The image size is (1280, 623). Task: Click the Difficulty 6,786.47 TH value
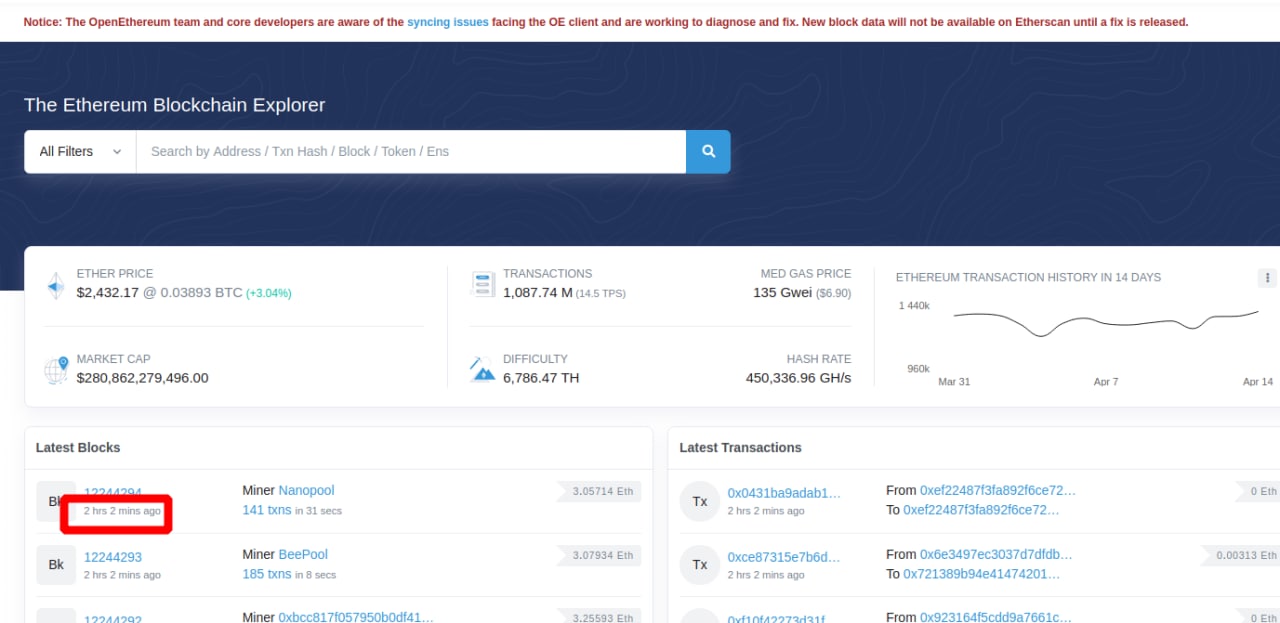tap(541, 378)
